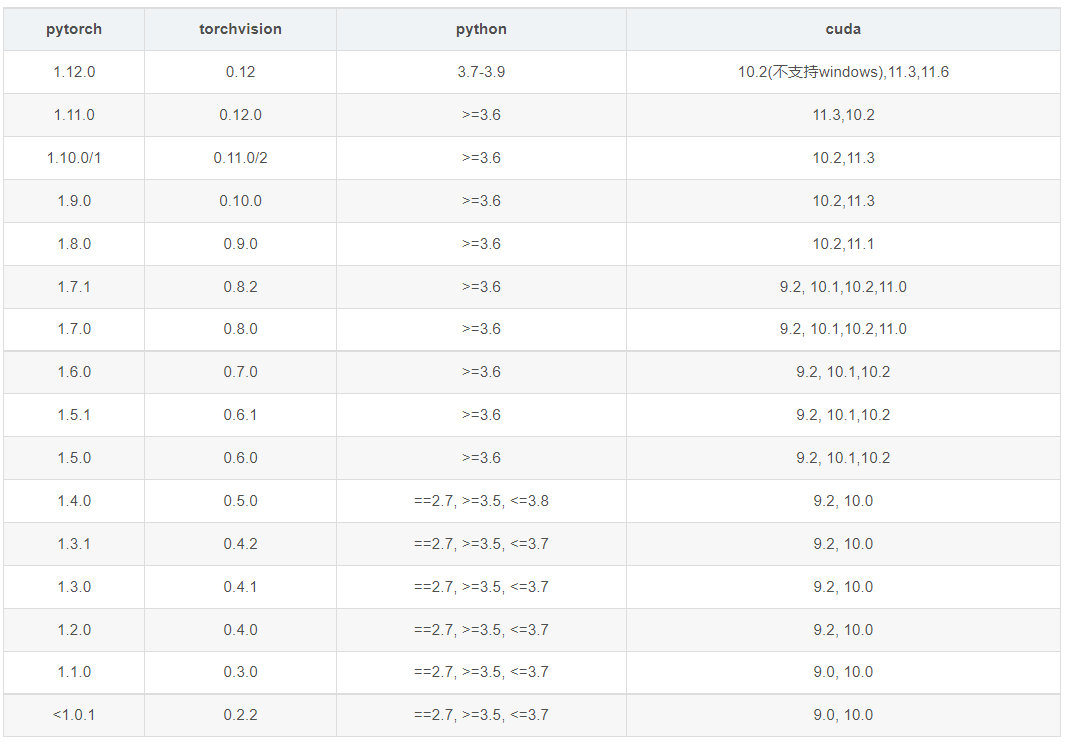
Task: Select the pytorch <1.0.1 cell
Action: [x=74, y=715]
